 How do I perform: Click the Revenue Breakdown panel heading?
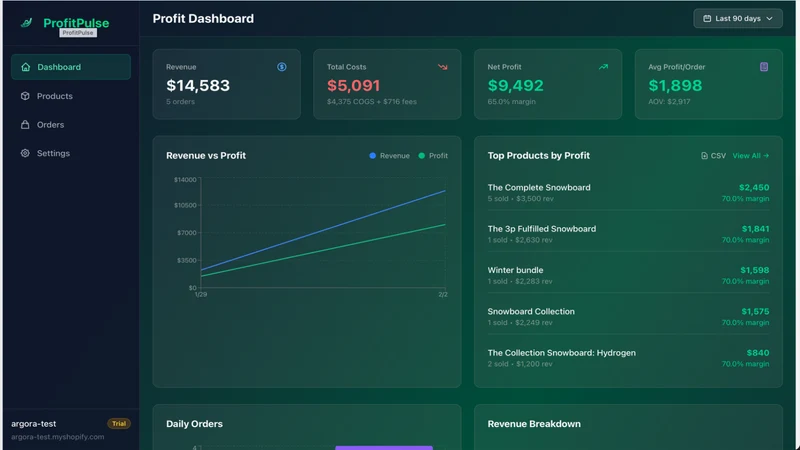point(534,424)
